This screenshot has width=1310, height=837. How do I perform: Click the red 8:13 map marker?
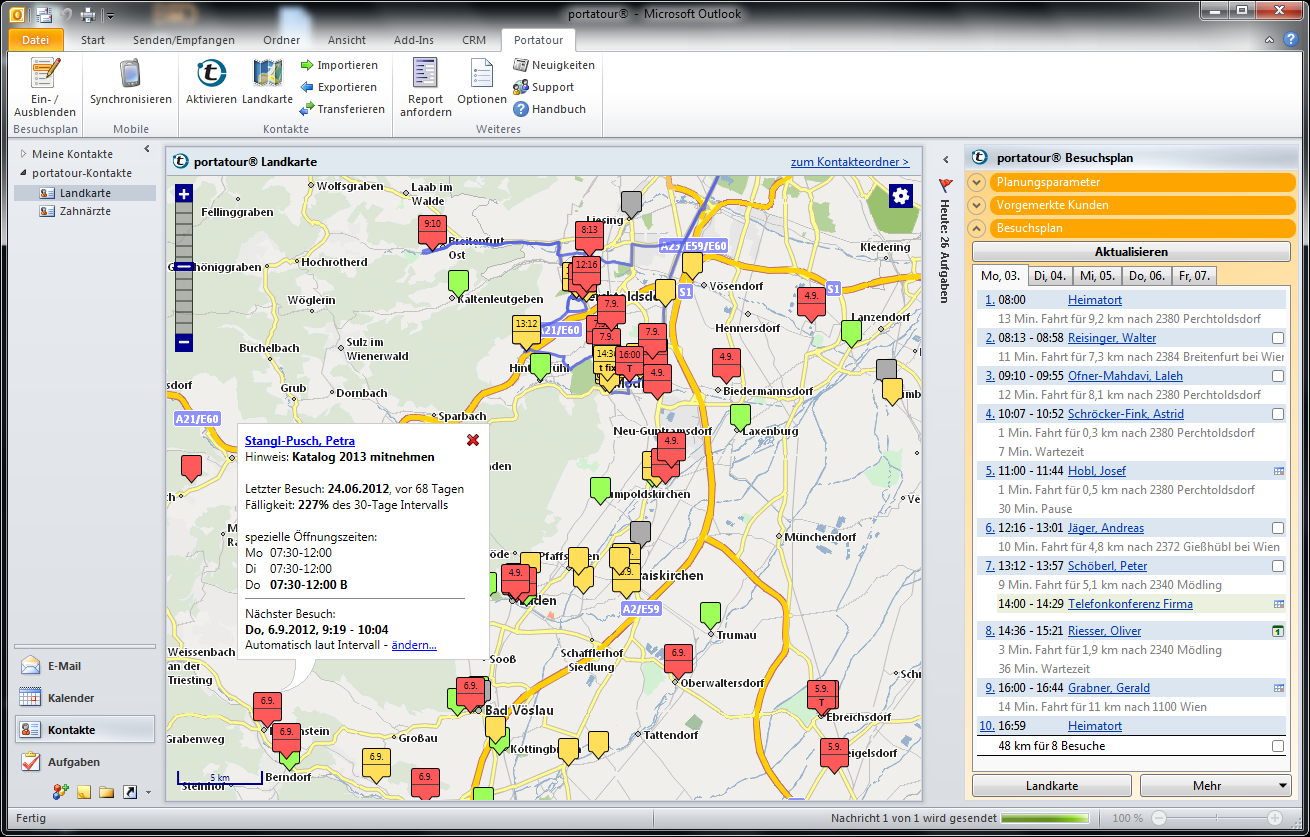pyautogui.click(x=589, y=235)
